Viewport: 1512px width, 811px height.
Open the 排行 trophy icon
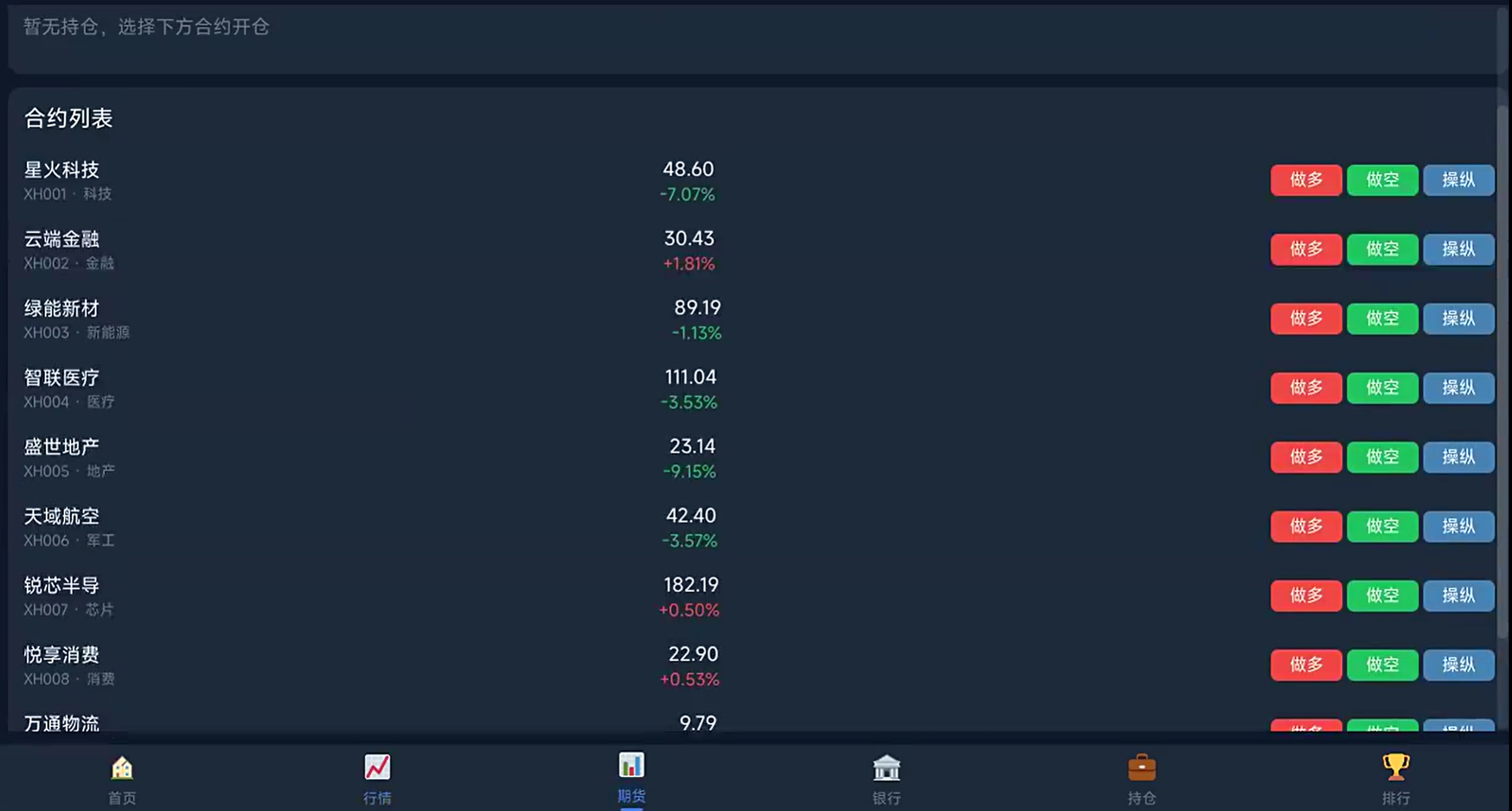point(1396,767)
